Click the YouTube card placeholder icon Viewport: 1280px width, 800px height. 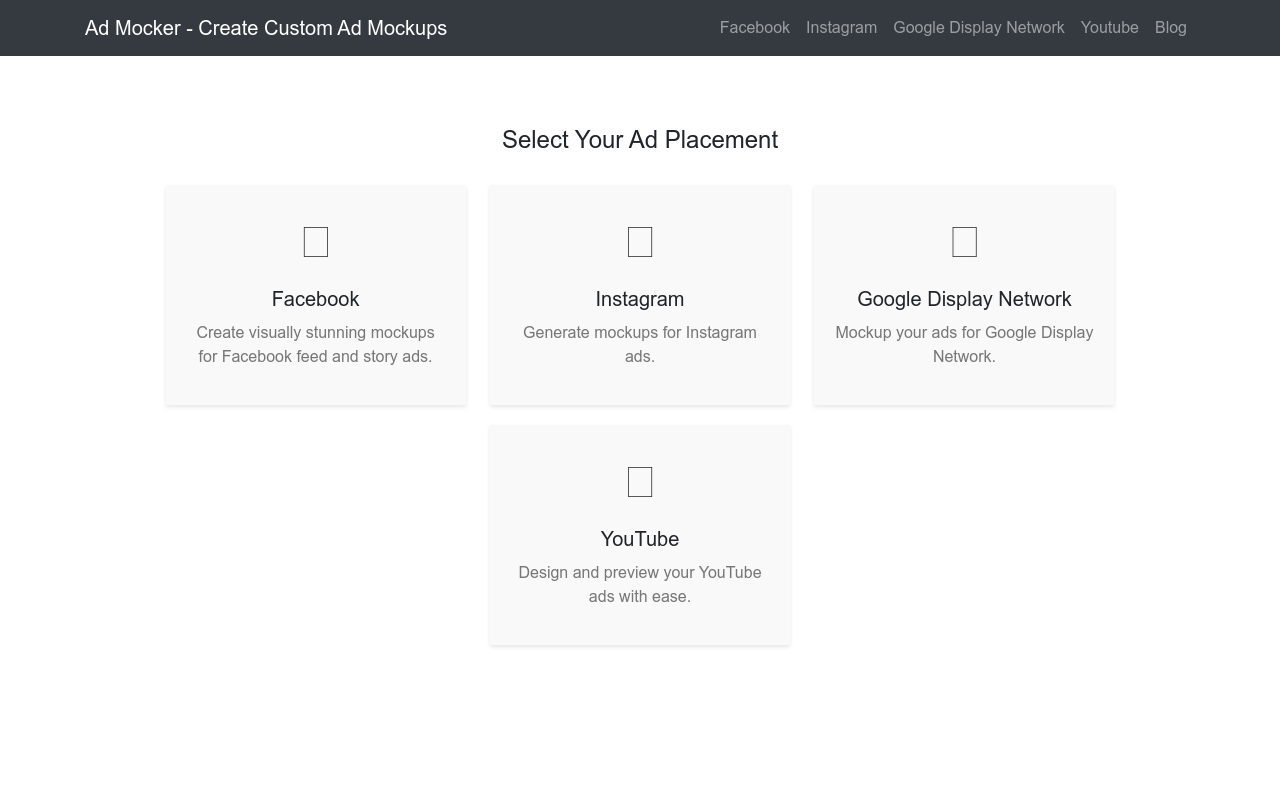click(x=640, y=482)
